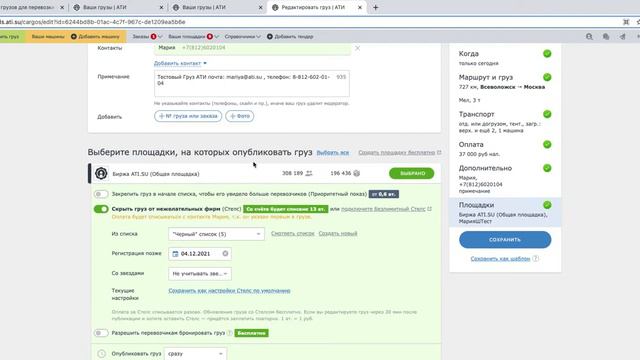
Task: Go to Маршрут и груз sidebar section
Action: 505,88
